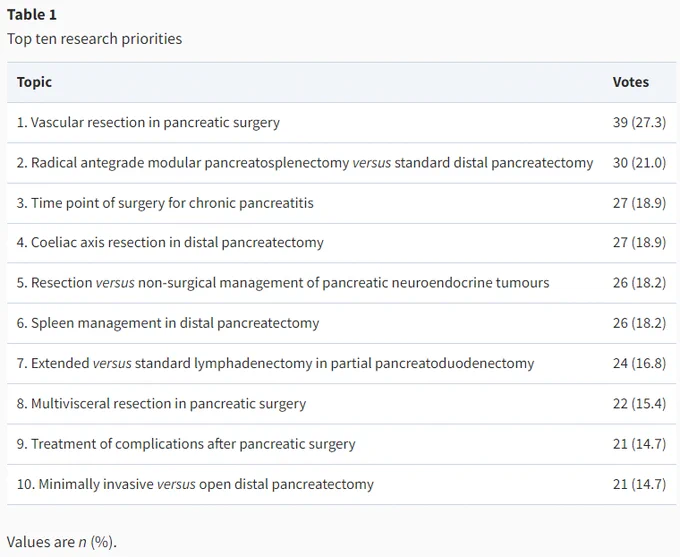Click the radical antegrade modular pancreatosplenectomy row
The width and height of the screenshot is (680, 557).
point(341,163)
